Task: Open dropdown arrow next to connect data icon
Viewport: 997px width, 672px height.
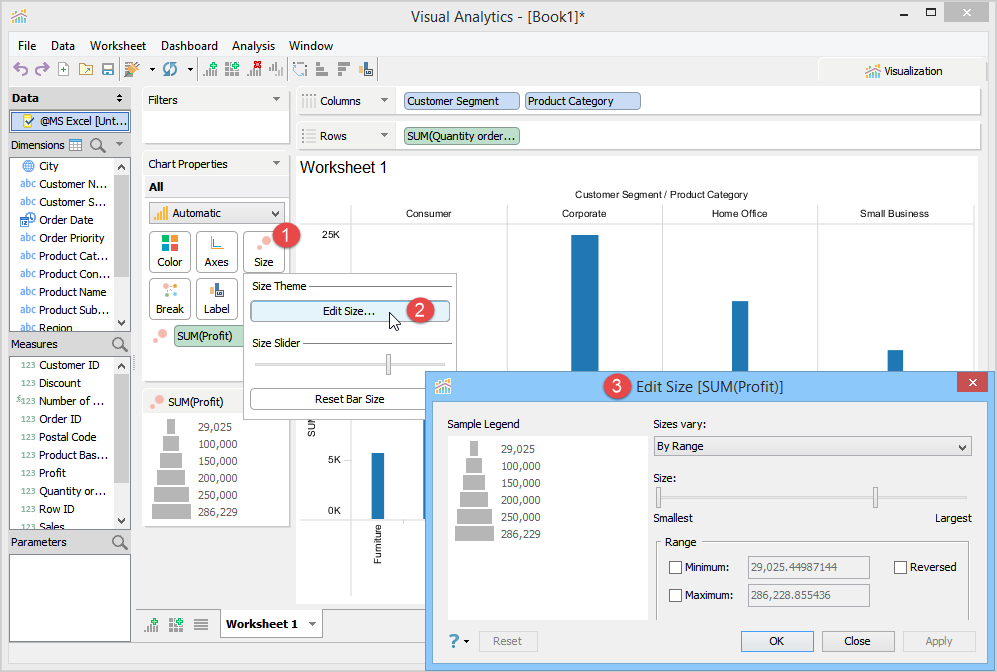Action: (x=152, y=69)
